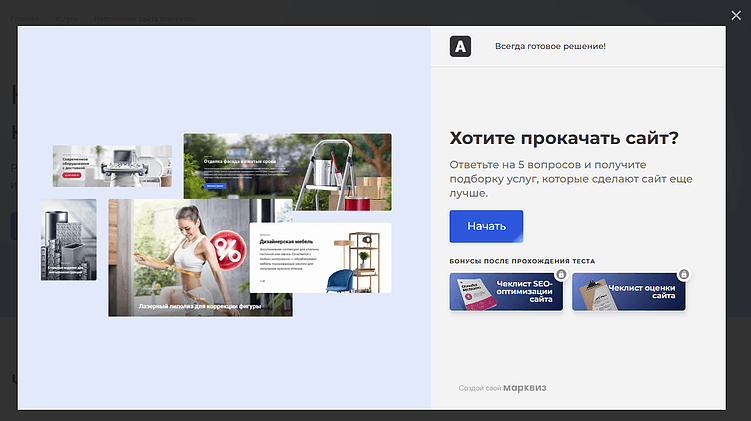Screen dimensions: 751x421
Task: Click the БОНУСЫ ПОСЛЕ ПРОХОЖДЕНИЯ ТЕСТА label
Action: pos(522,261)
